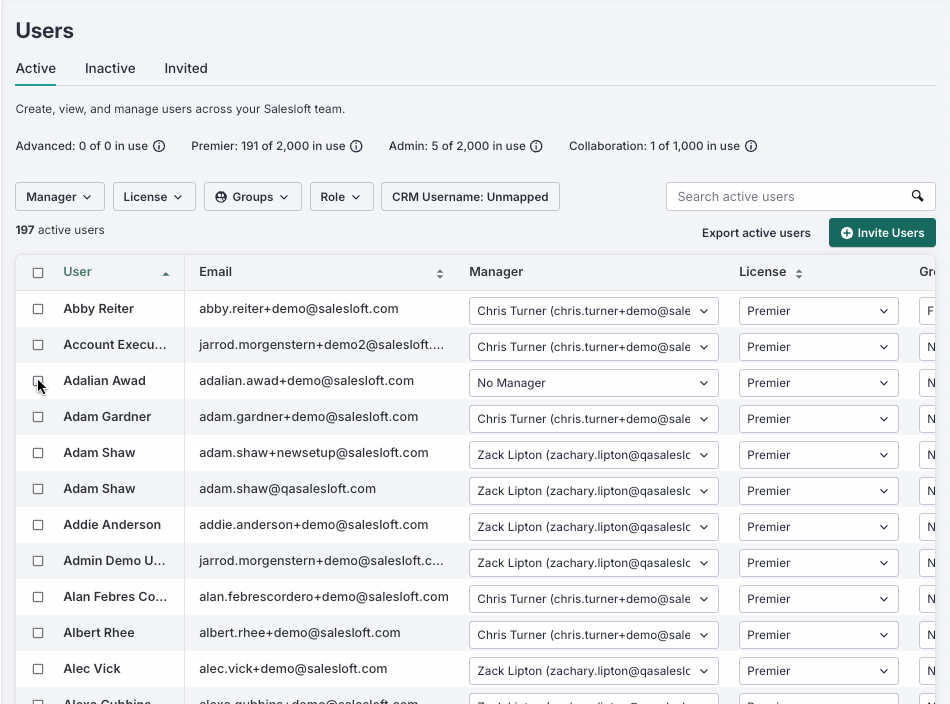
Task: Change Adam Gardner's license dropdown
Action: click(x=819, y=419)
